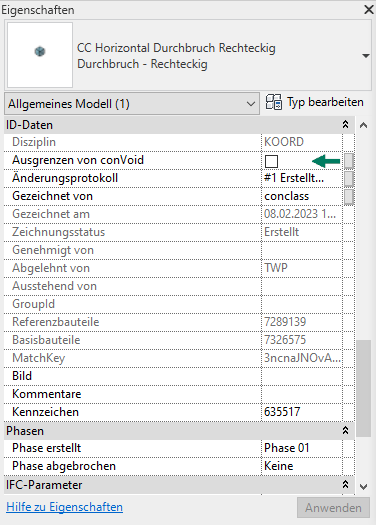The width and height of the screenshot is (376, 525).
Task: Click the small button beside Ausgrenzen von conVoid
Action: click(x=349, y=161)
